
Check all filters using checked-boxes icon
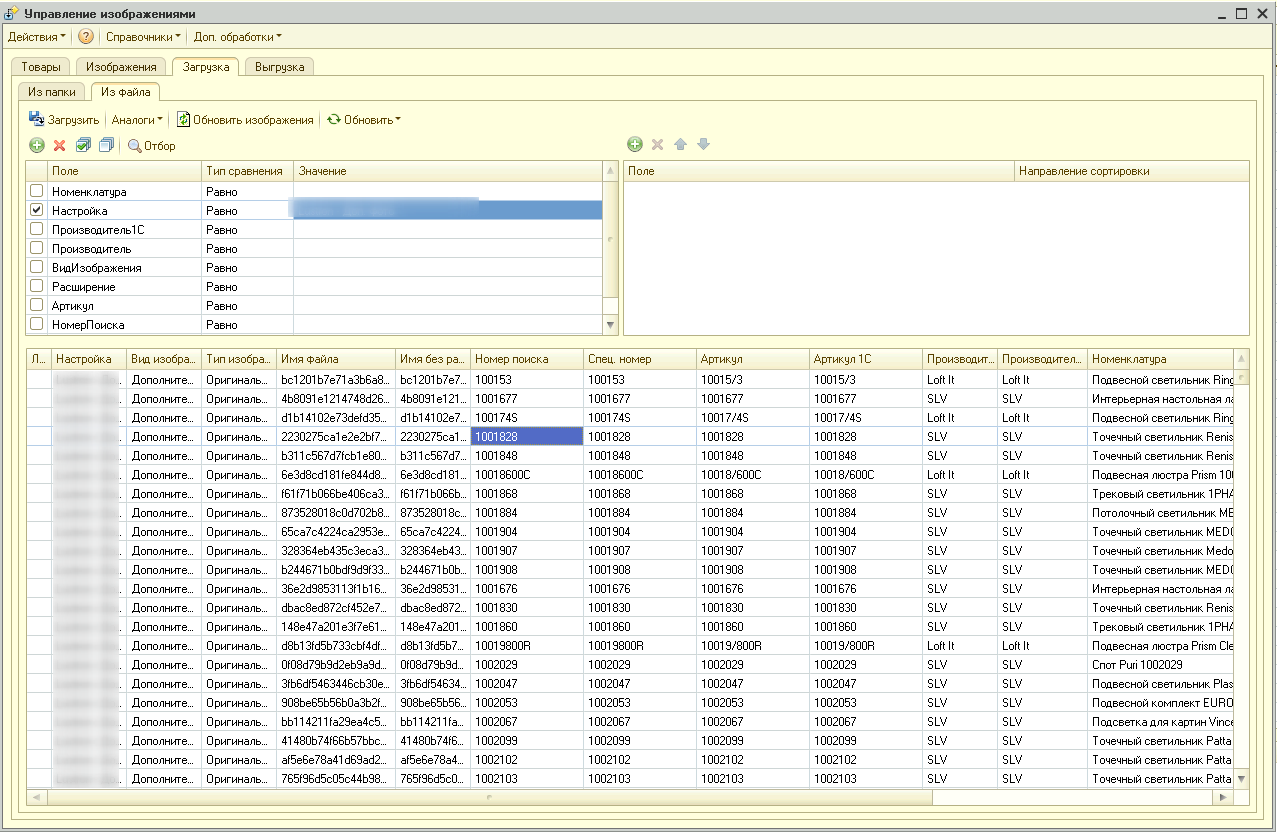click(83, 146)
